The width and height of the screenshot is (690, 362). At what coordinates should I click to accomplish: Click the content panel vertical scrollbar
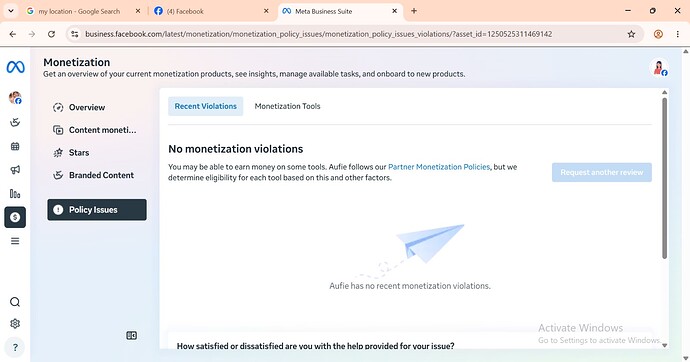pos(664,178)
